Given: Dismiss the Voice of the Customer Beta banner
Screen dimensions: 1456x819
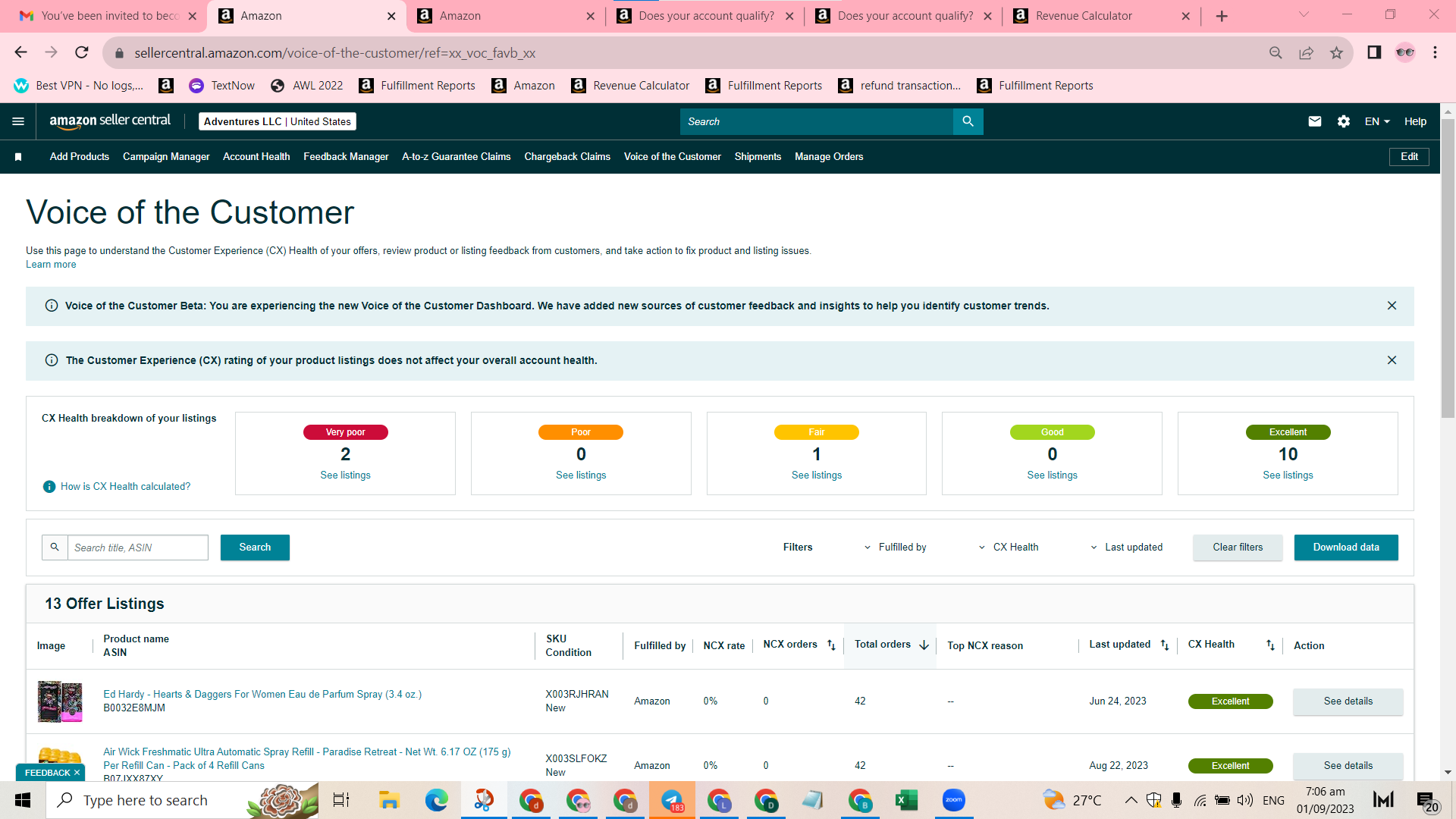Looking at the screenshot, I should point(1392,306).
